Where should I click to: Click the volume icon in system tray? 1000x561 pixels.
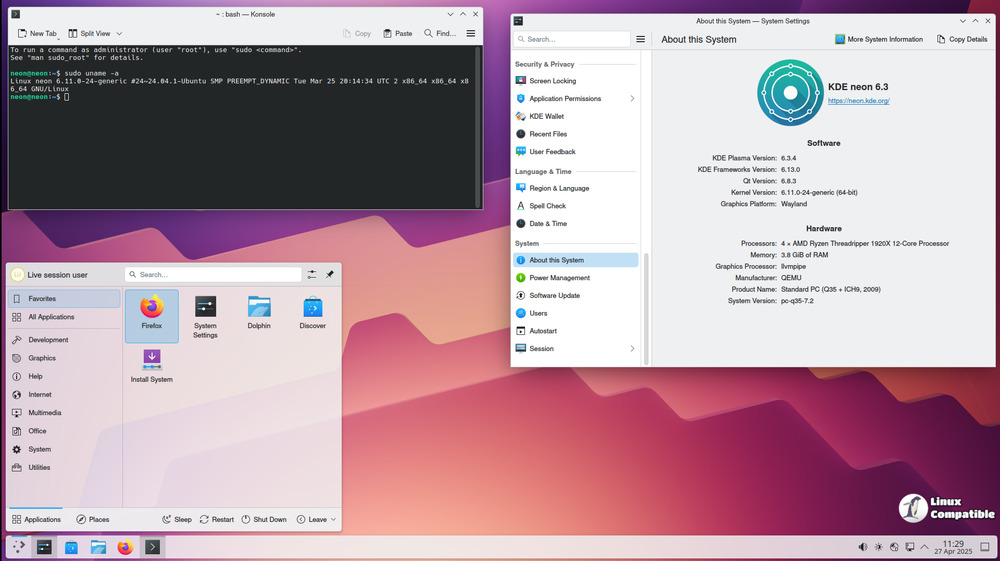point(862,547)
